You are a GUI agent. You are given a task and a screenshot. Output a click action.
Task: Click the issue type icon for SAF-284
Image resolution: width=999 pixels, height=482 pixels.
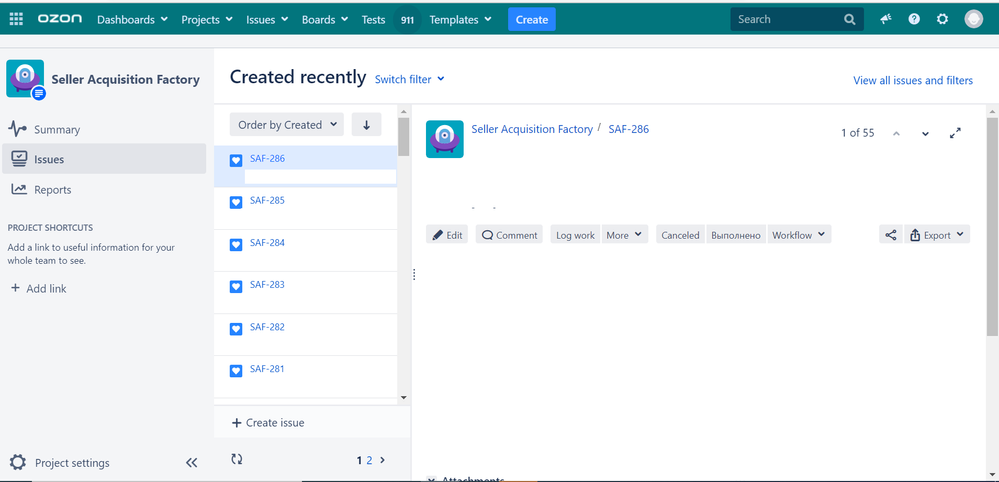point(236,245)
